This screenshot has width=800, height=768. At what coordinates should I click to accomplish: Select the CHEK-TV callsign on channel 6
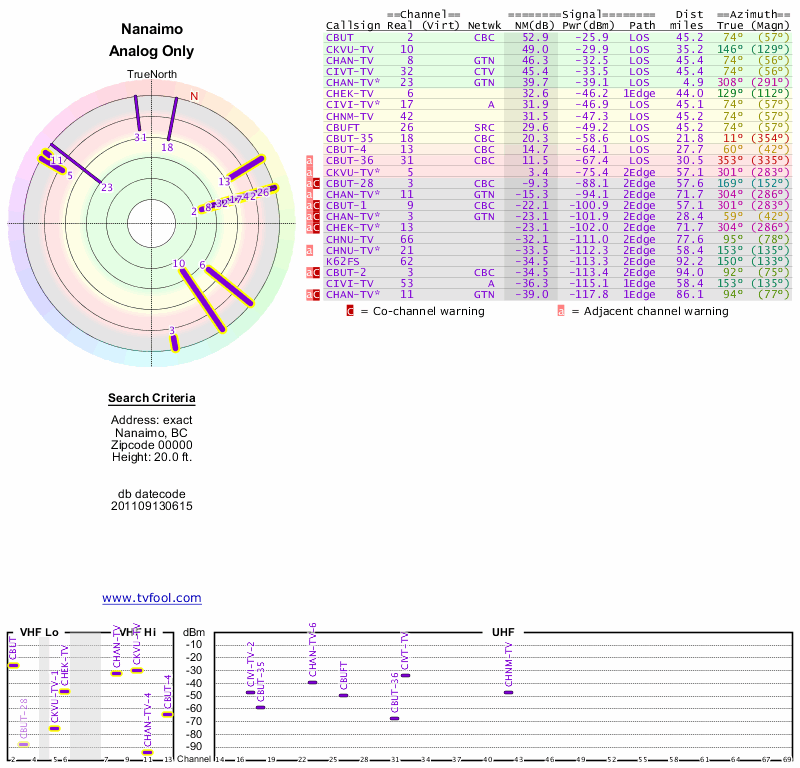[x=350, y=94]
